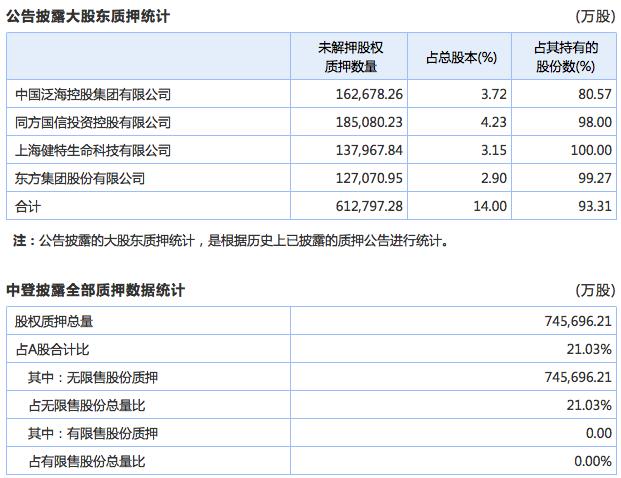Click 745,696.21 in the 无限售股份质押 row
Image resolution: width=621 pixels, height=478 pixels.
[x=578, y=378]
